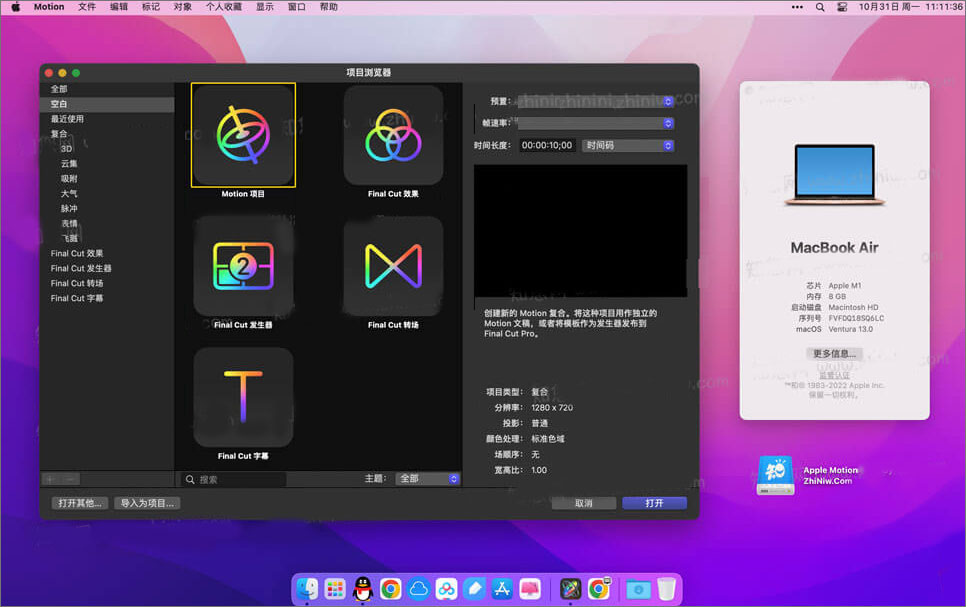Viewport: 966px width, 607px height.
Task: Click the 取消 button
Action: coord(583,503)
